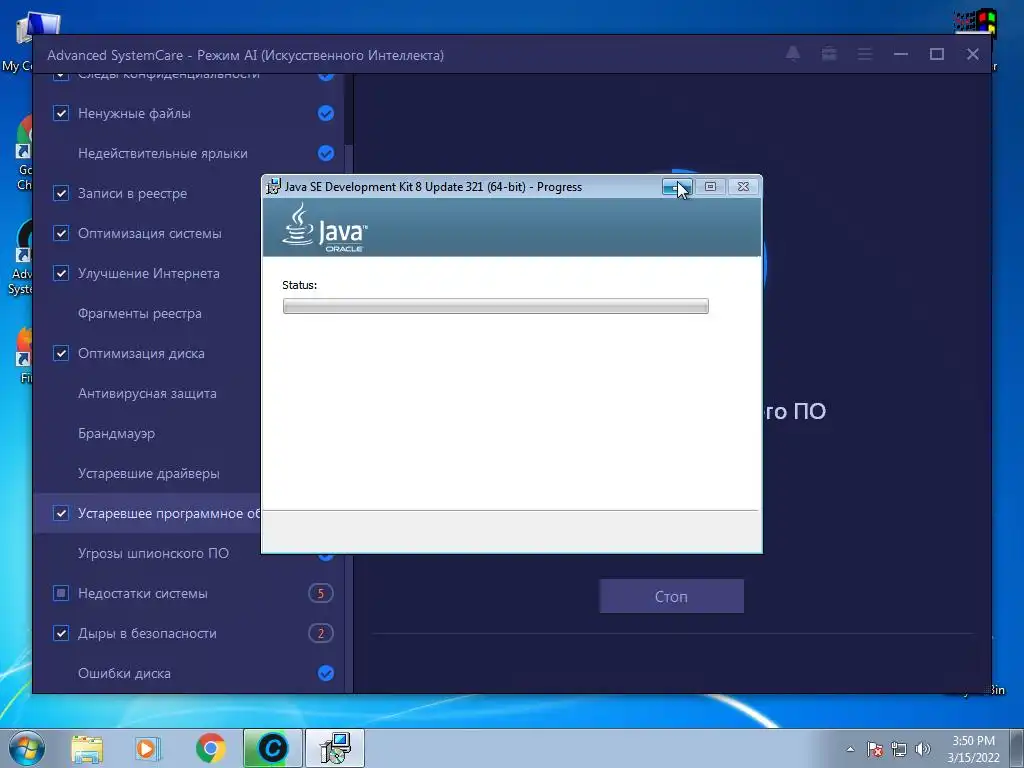
Task: Select Ошибки диска list item
Action: 189,673
